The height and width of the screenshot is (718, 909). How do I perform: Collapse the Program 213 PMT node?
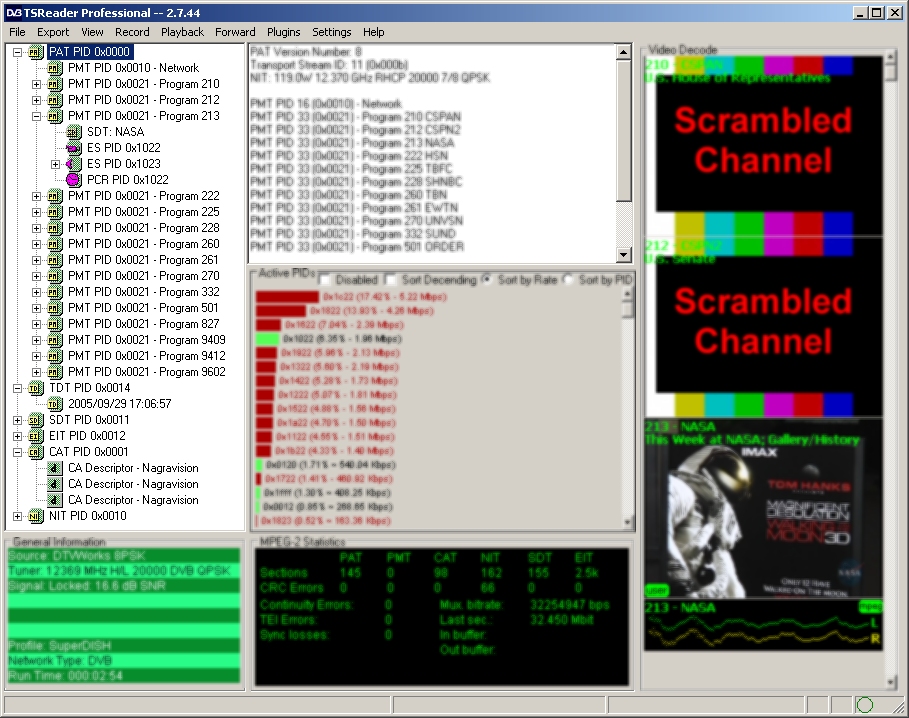(x=37, y=116)
